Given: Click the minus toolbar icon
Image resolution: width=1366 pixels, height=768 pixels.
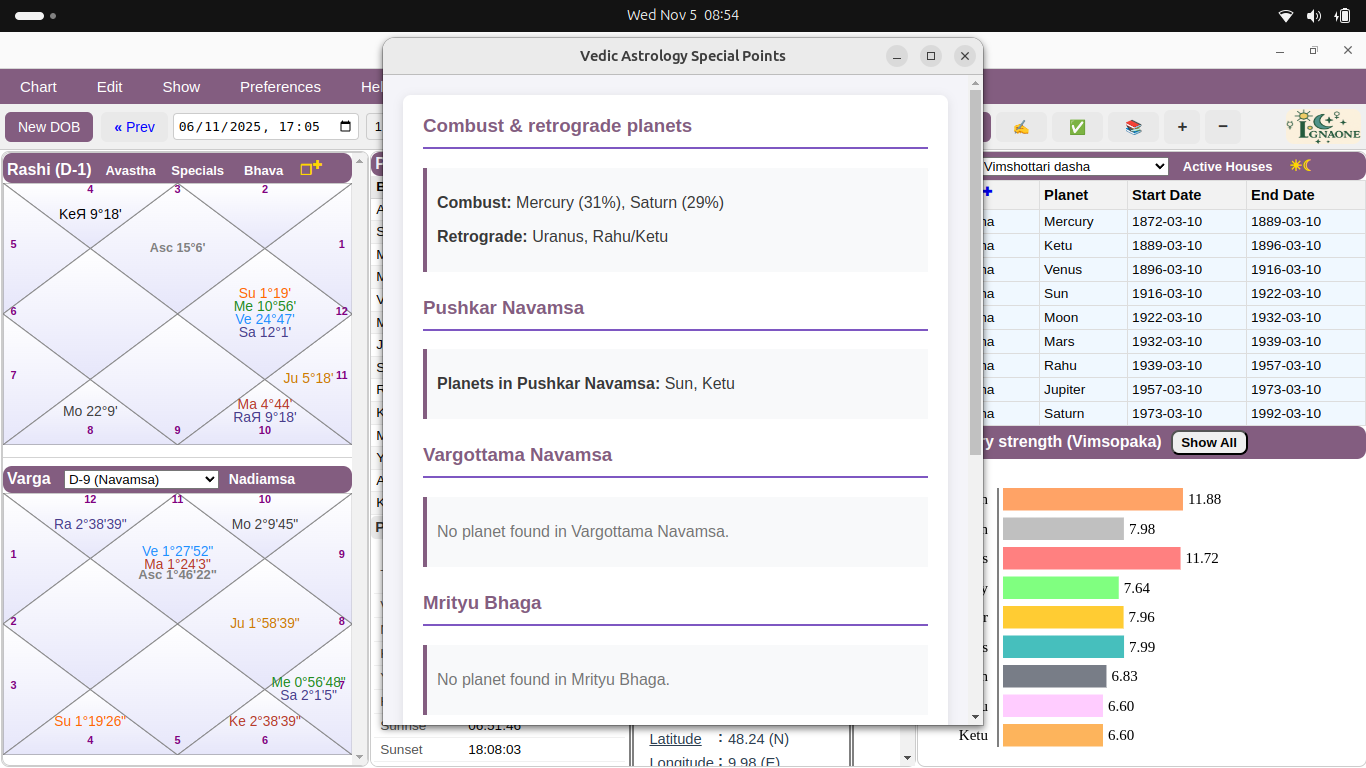Looking at the screenshot, I should (x=1223, y=127).
